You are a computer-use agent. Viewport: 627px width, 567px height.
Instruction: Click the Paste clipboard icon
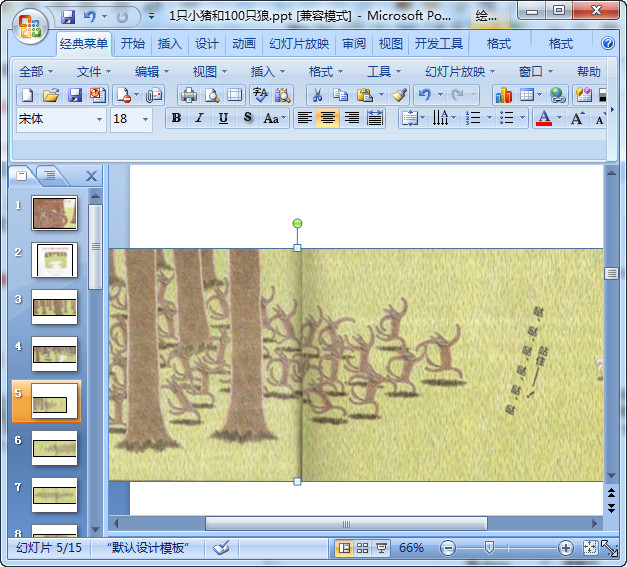tap(365, 95)
